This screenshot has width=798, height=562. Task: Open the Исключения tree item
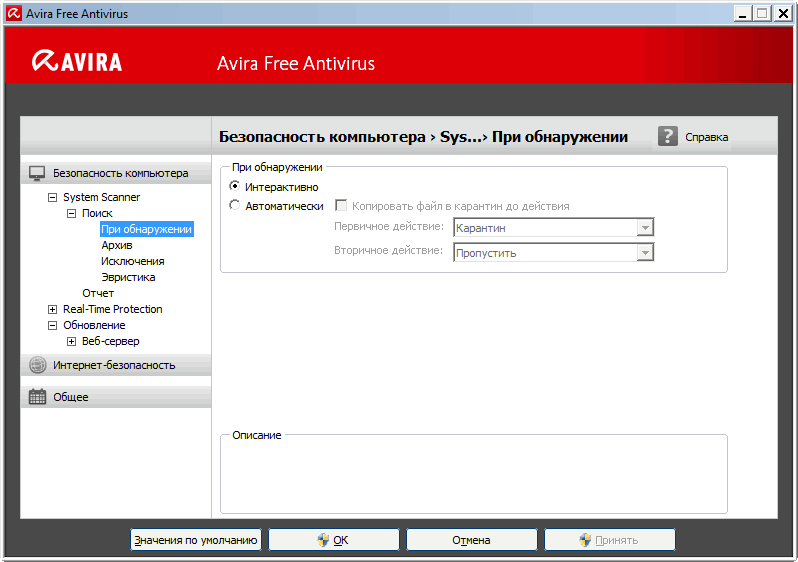click(x=133, y=261)
